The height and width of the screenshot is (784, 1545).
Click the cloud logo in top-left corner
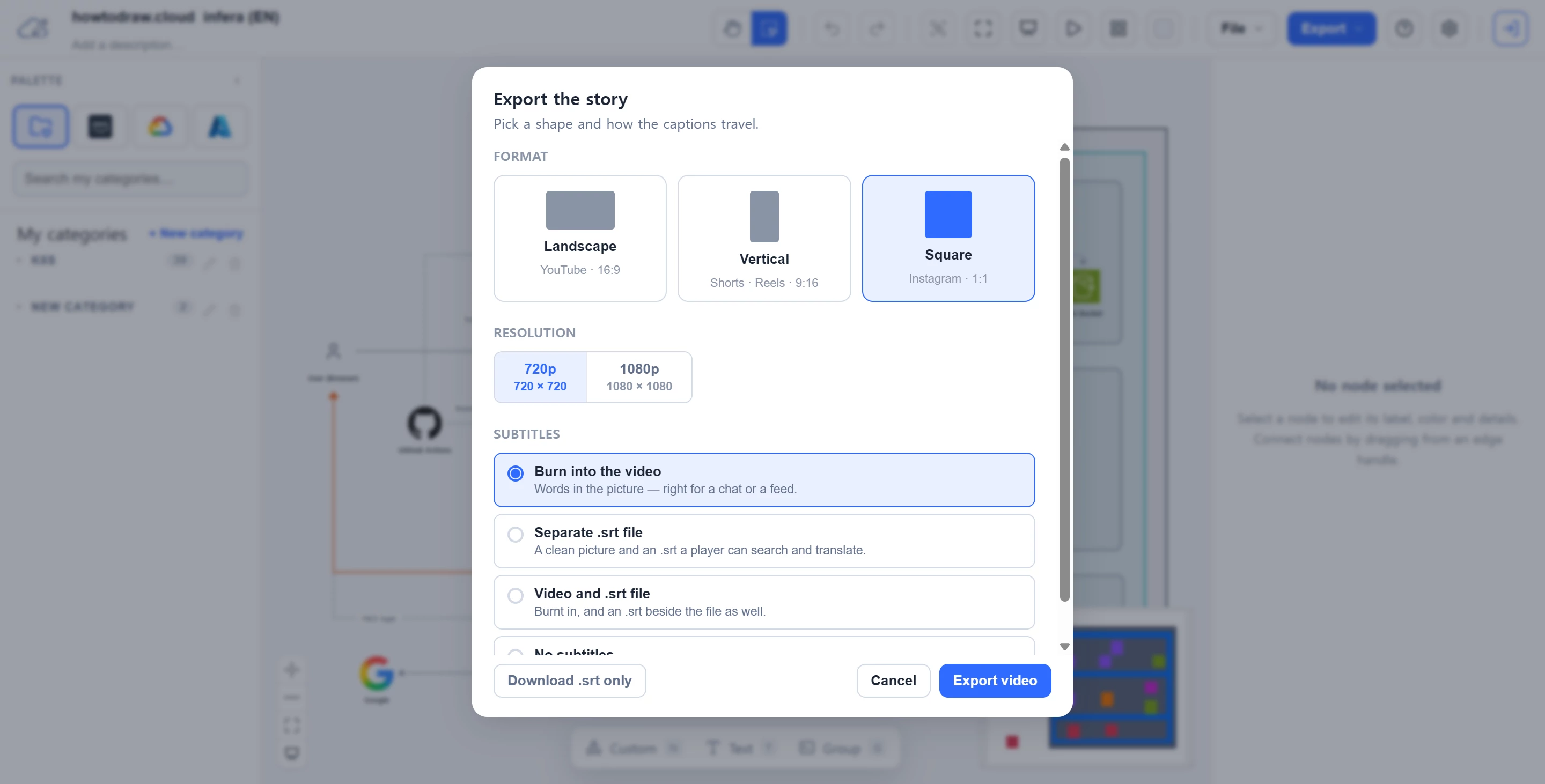33,28
